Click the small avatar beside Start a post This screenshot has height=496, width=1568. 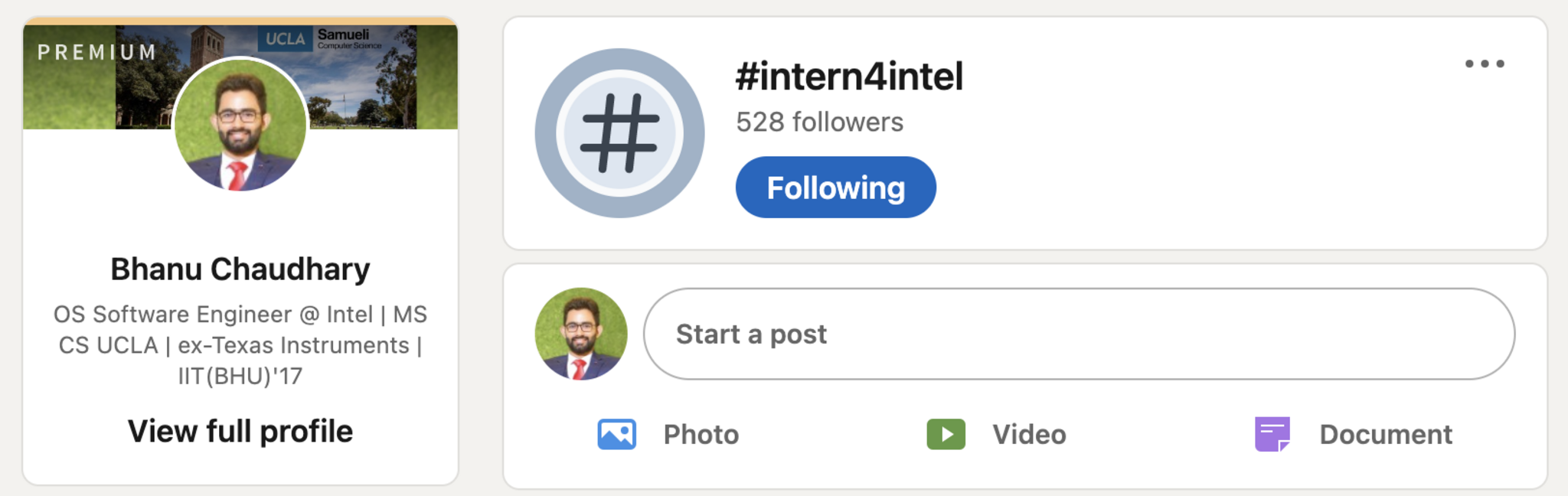pos(581,334)
